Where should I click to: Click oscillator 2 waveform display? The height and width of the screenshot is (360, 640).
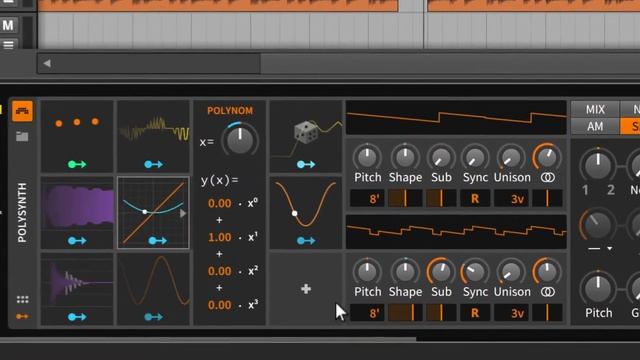[x=456, y=232]
